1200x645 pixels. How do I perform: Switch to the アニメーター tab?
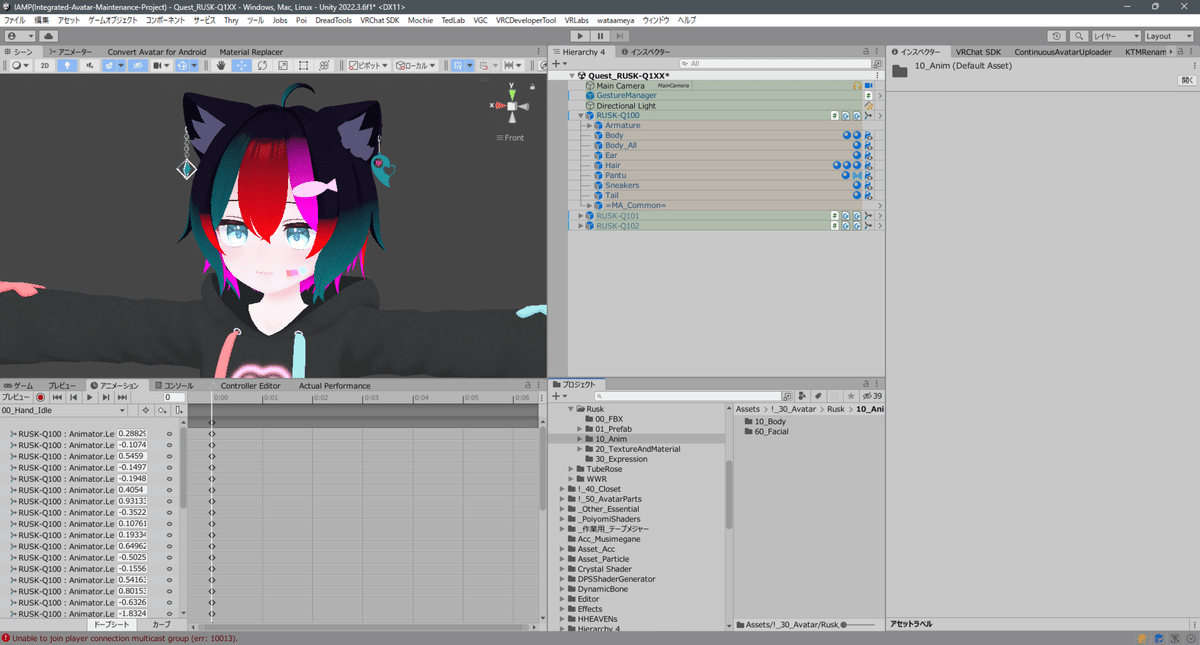tap(70, 52)
